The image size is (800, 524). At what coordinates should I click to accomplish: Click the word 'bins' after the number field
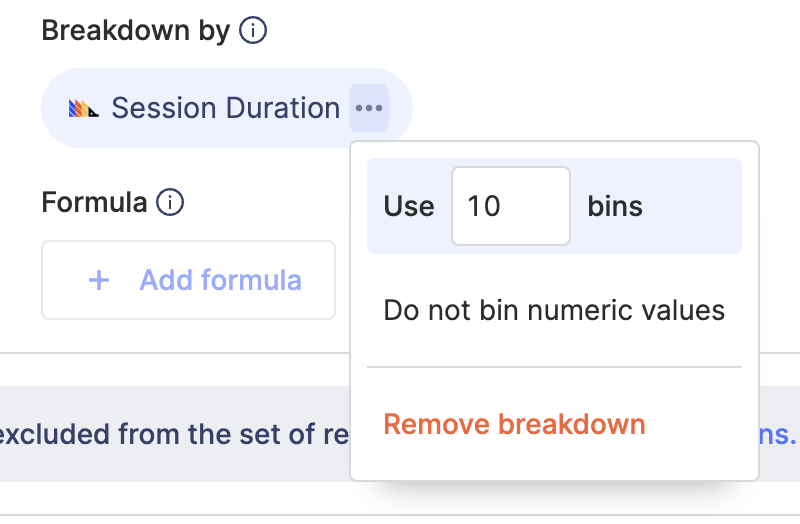pos(615,206)
